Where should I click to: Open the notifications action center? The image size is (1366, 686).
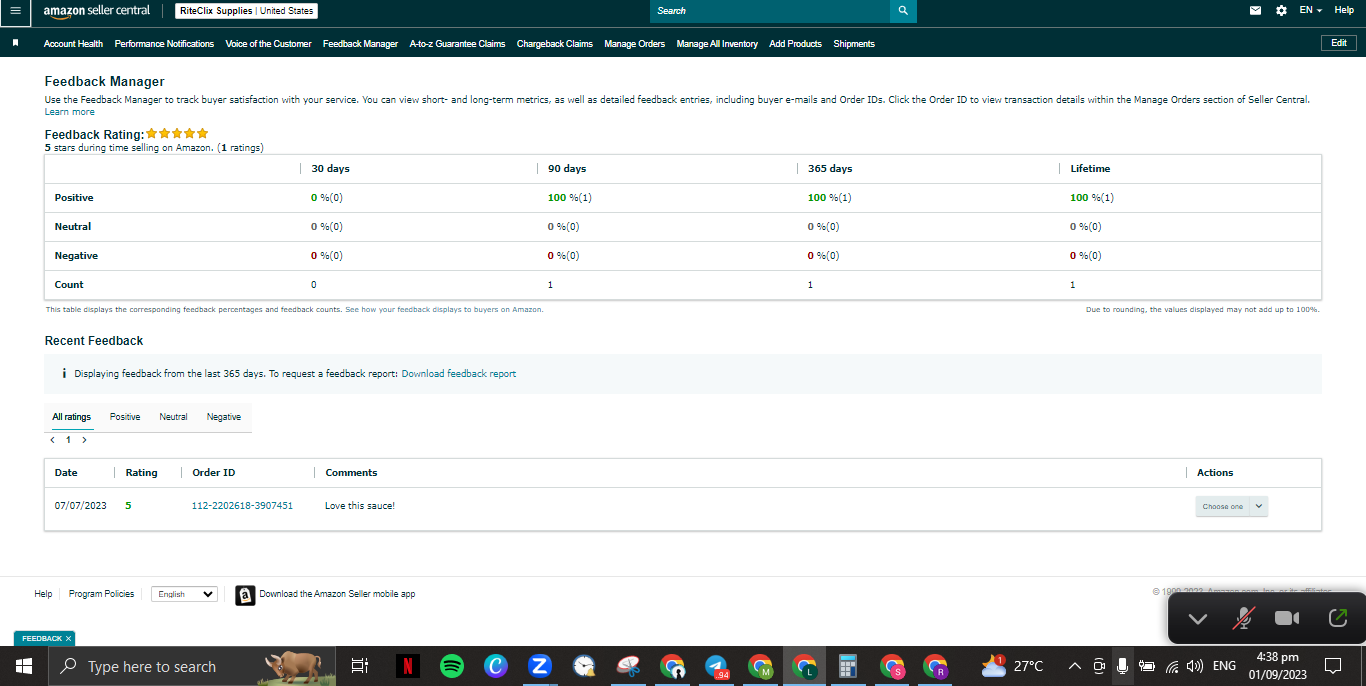pos(1333,666)
